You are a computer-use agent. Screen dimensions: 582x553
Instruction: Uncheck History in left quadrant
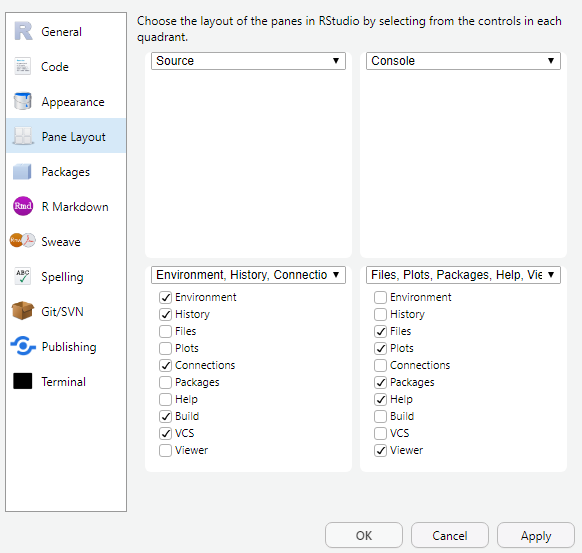(166, 314)
